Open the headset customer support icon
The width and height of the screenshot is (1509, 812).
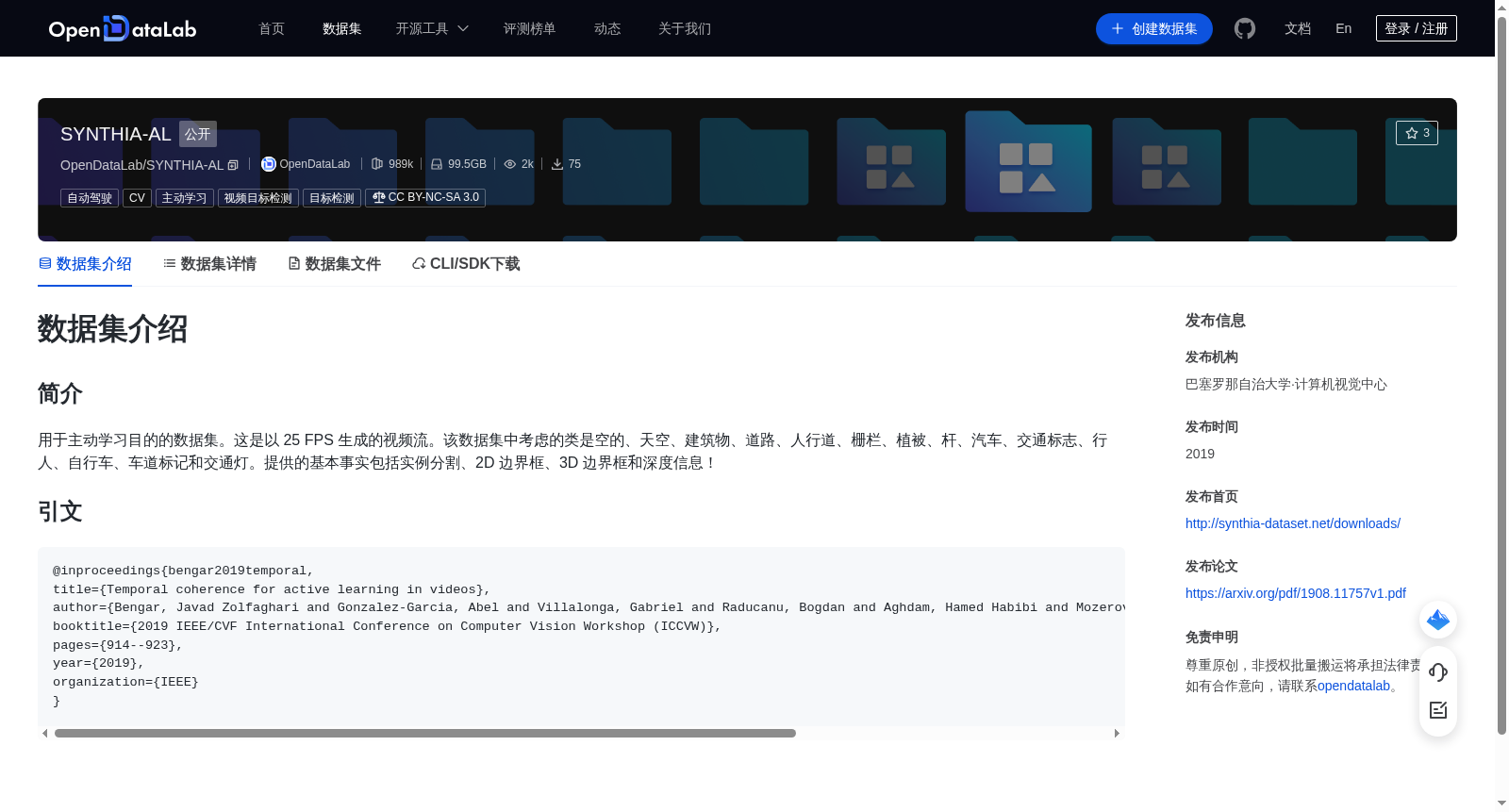tap(1438, 671)
